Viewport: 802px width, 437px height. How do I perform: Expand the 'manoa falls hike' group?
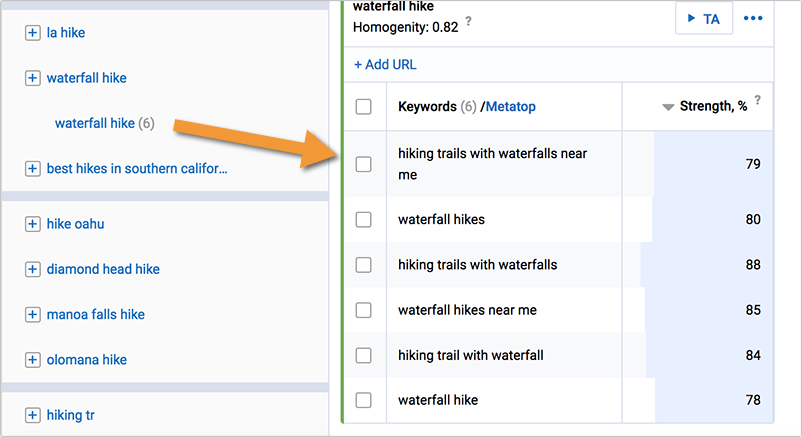point(32,314)
